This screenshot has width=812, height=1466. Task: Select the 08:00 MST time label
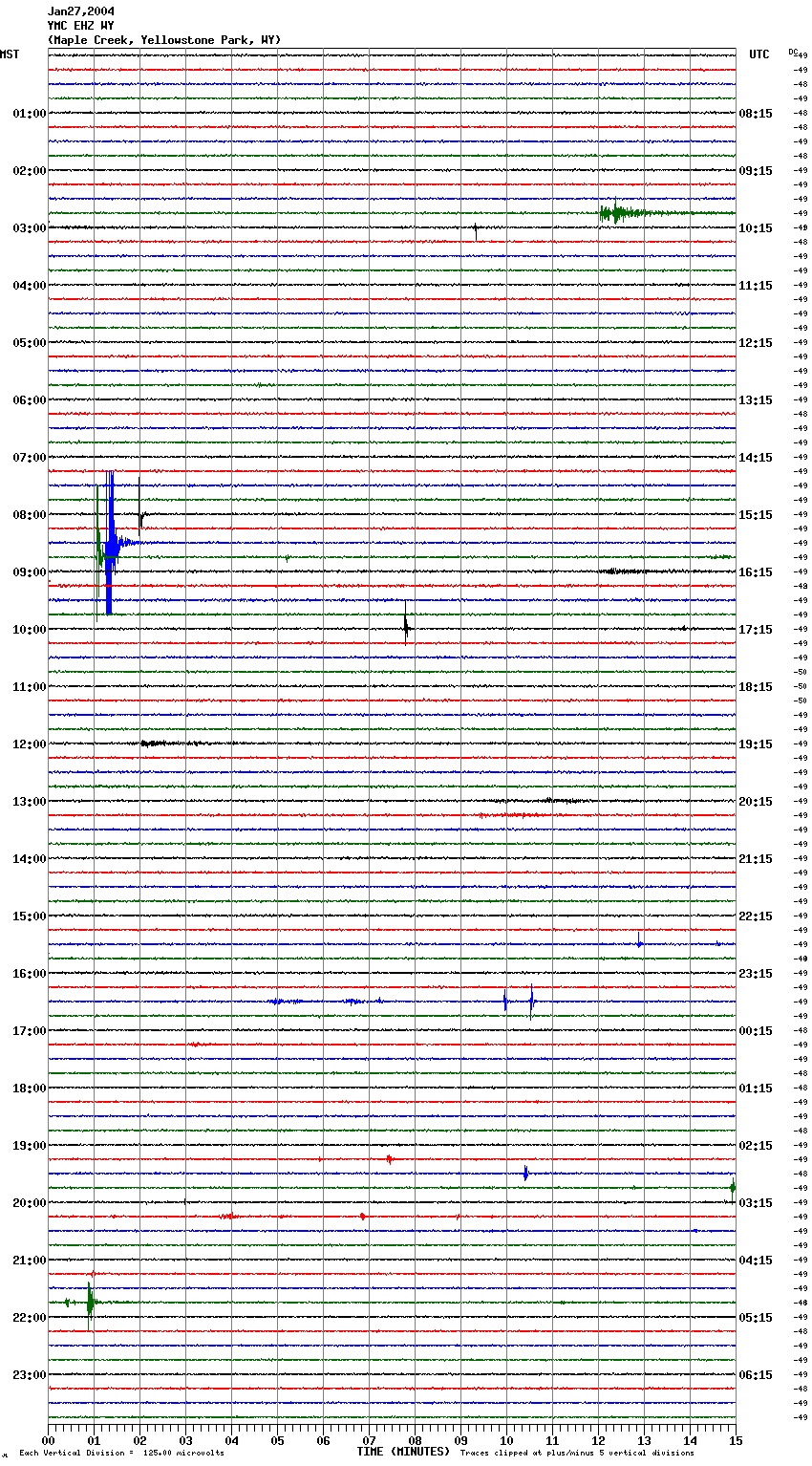pos(30,515)
